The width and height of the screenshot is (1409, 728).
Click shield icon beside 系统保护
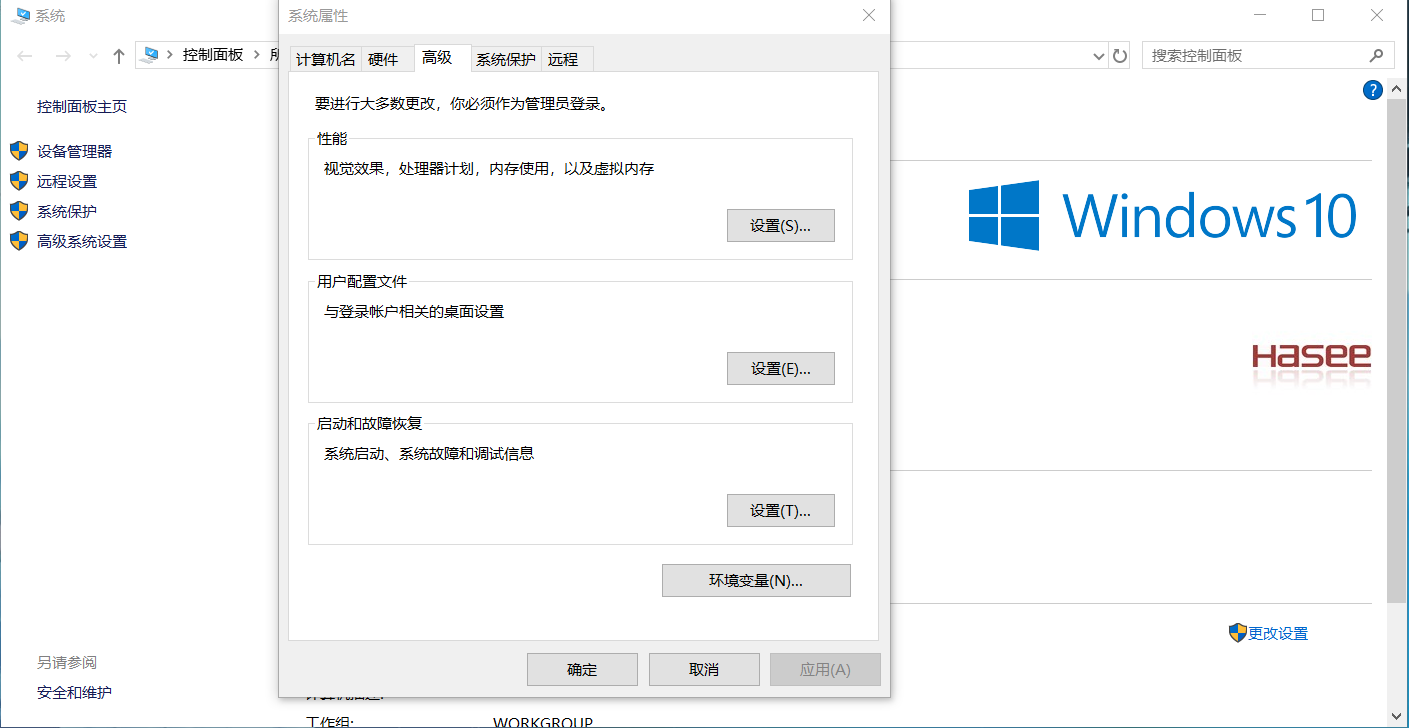coord(19,211)
